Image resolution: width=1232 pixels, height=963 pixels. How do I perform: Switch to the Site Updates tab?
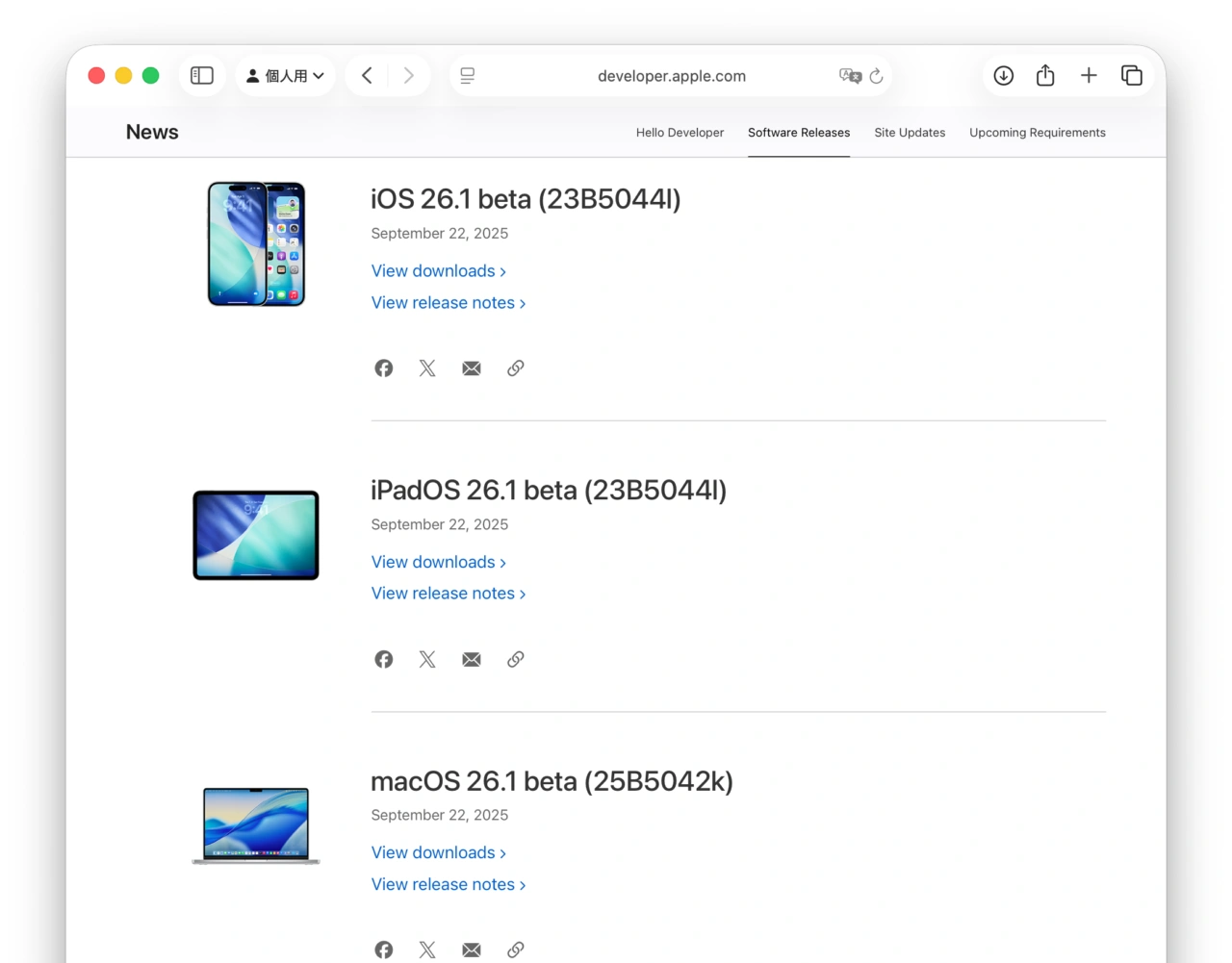[910, 133]
